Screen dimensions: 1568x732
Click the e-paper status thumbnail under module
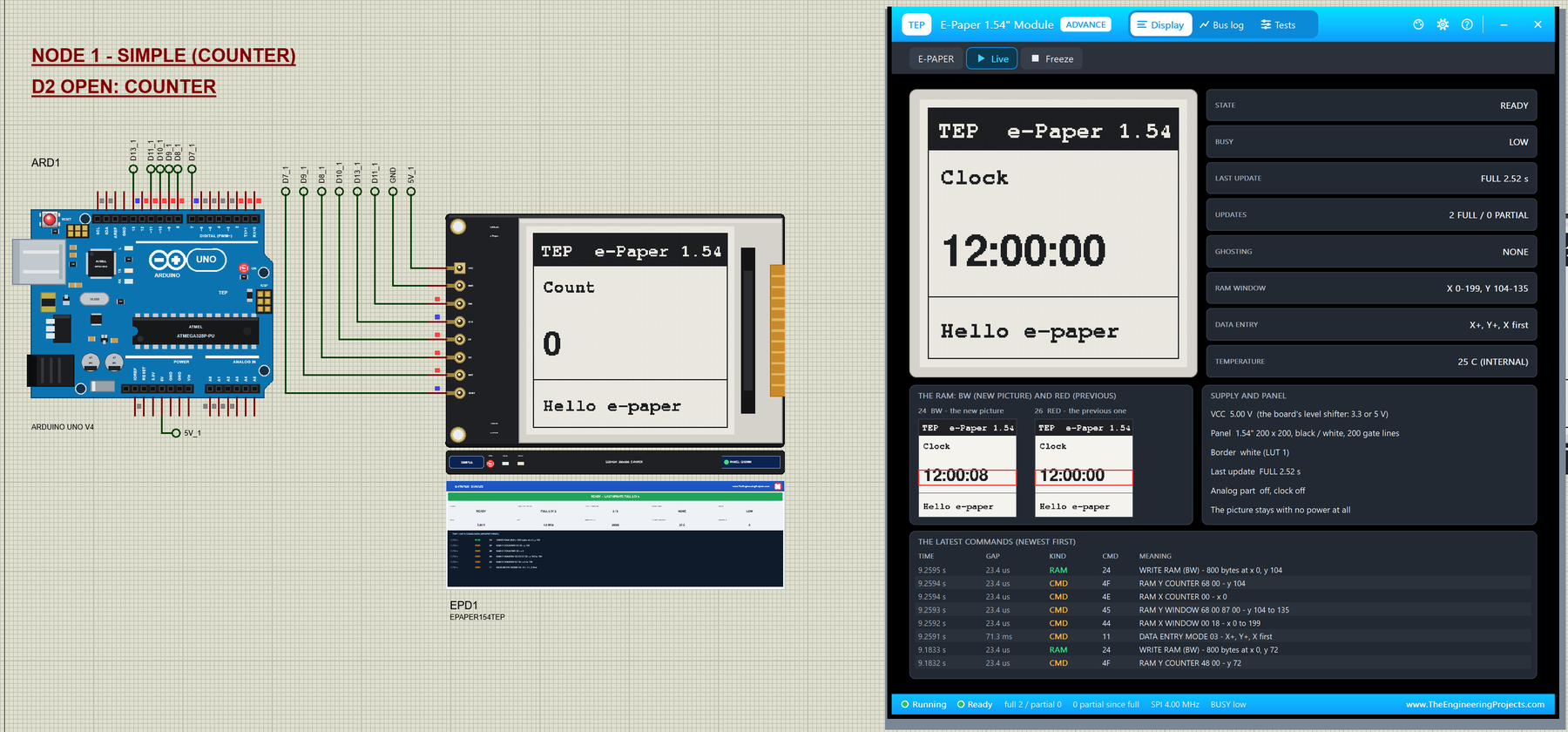[x=615, y=533]
